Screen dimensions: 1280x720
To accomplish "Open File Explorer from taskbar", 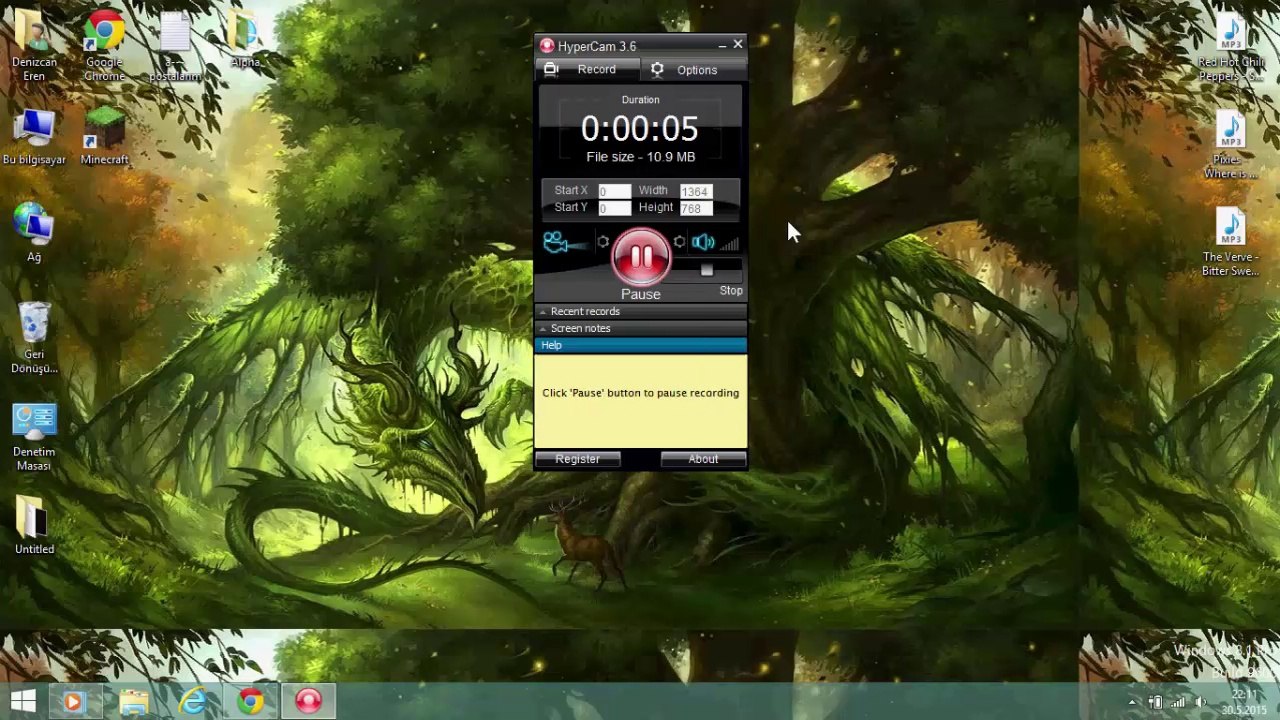I will [133, 701].
